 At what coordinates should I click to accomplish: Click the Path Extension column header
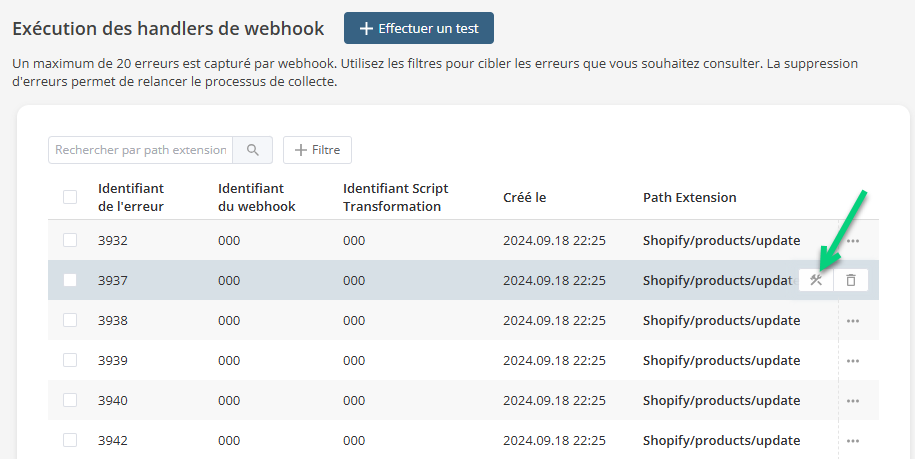click(x=690, y=198)
